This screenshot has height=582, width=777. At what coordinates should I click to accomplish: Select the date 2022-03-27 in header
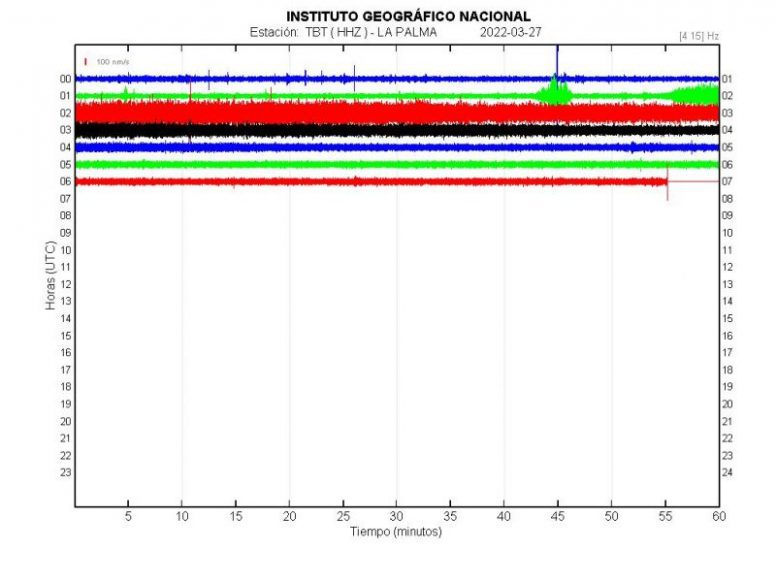[510, 32]
